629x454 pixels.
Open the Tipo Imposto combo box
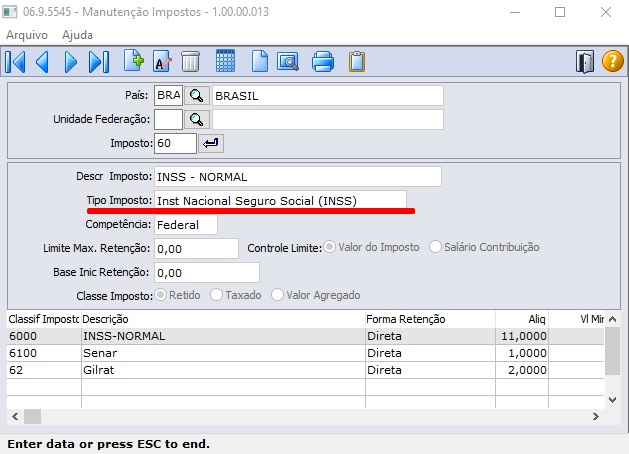(x=280, y=201)
